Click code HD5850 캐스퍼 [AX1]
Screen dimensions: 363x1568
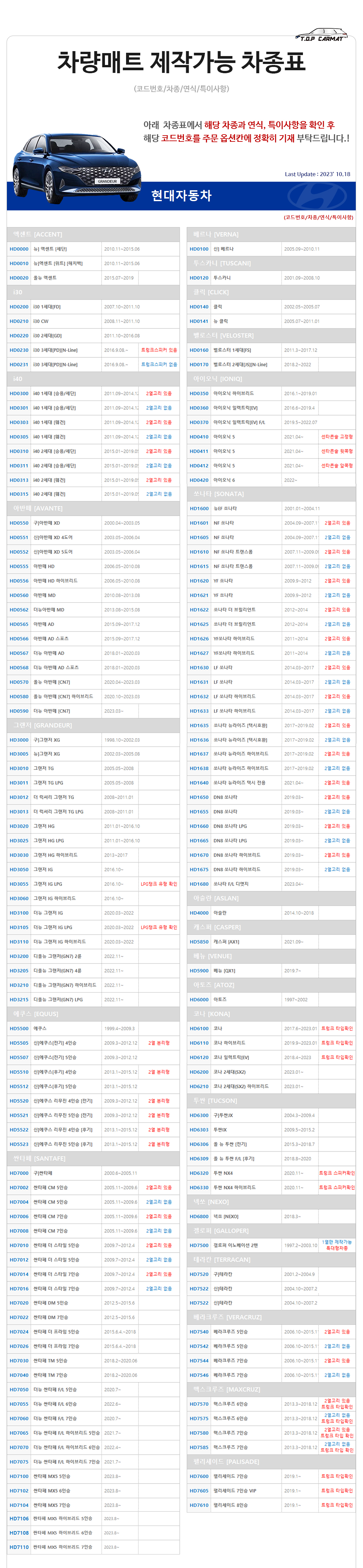point(199,942)
